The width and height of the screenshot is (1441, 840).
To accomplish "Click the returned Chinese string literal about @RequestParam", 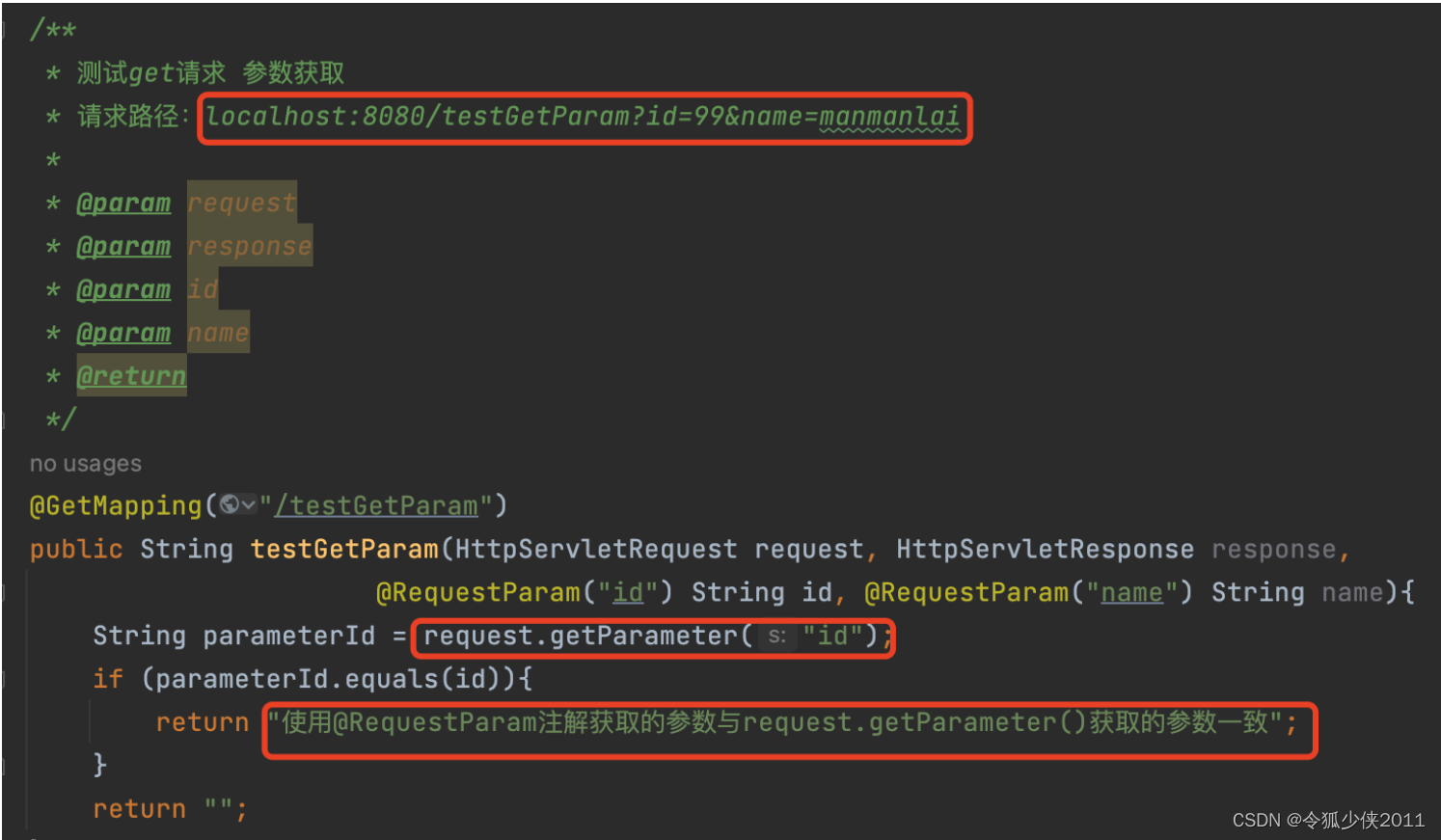I will pos(775,722).
